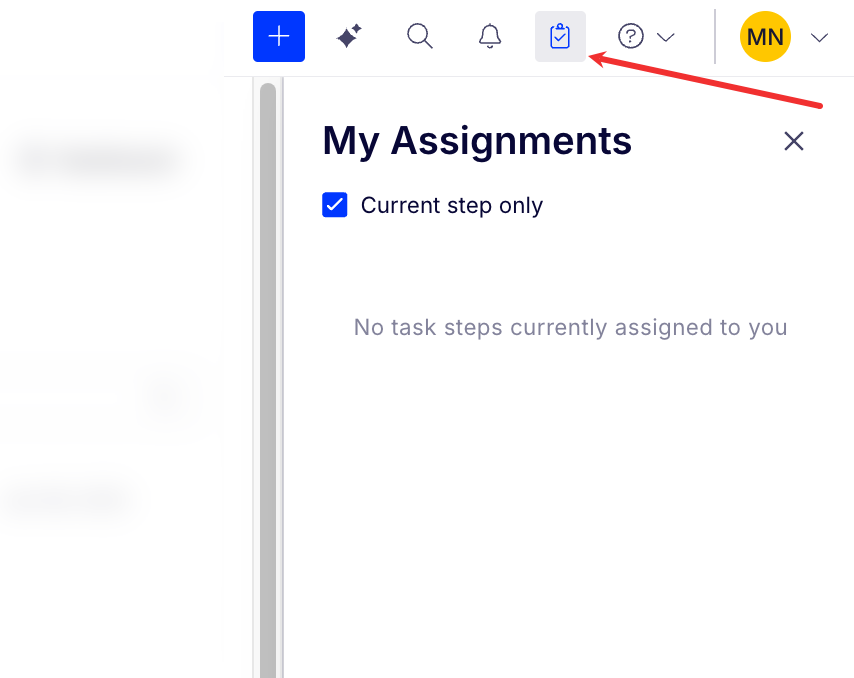Click the blue plus create button

[279, 36]
